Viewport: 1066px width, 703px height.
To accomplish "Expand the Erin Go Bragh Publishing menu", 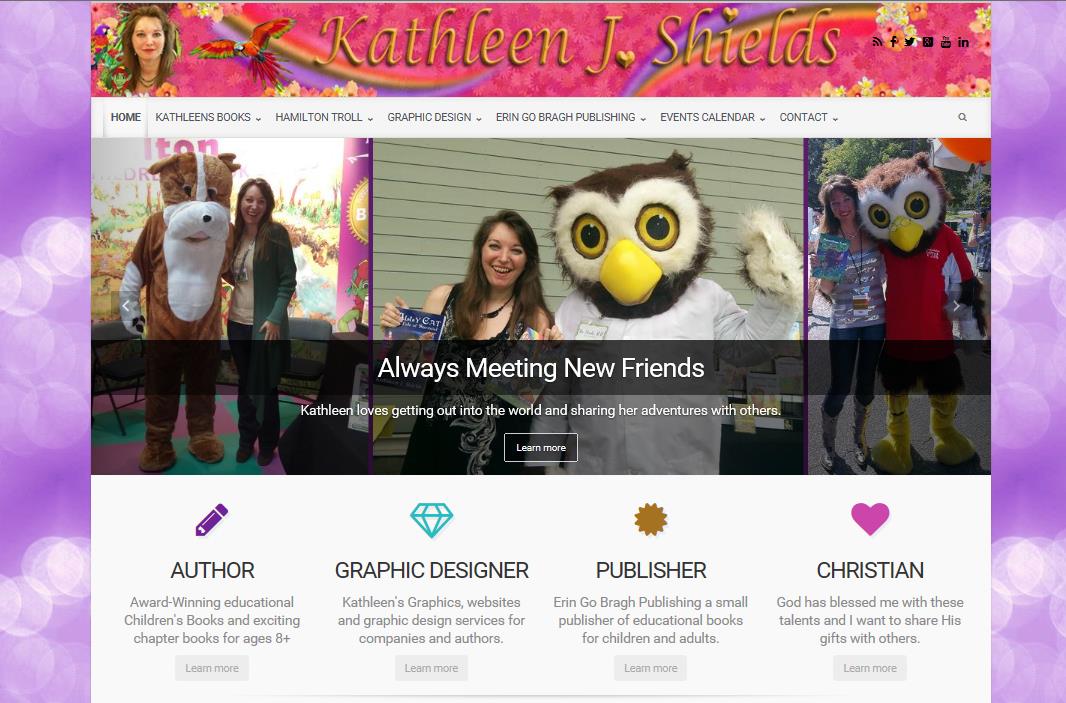I will click(x=571, y=117).
